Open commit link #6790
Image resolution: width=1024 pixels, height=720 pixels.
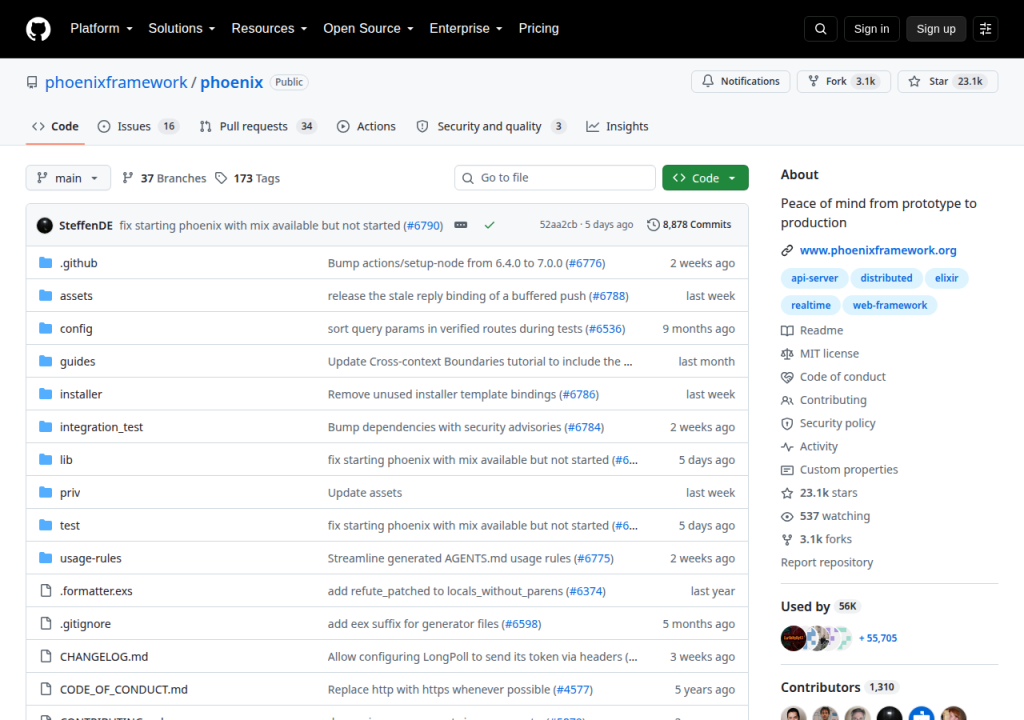tap(423, 225)
